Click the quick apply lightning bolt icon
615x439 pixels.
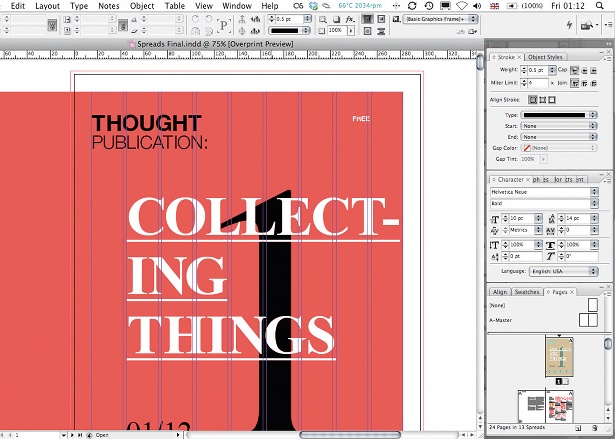pyautogui.click(x=570, y=25)
